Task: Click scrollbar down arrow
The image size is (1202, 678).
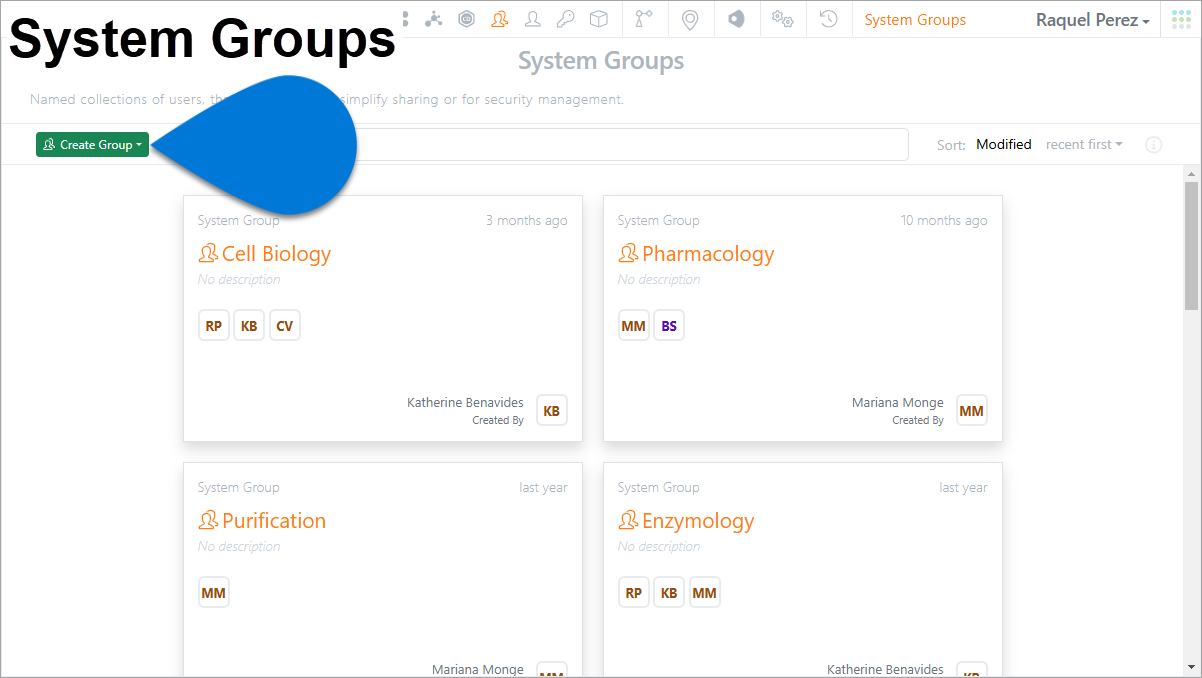Action: (1191, 666)
